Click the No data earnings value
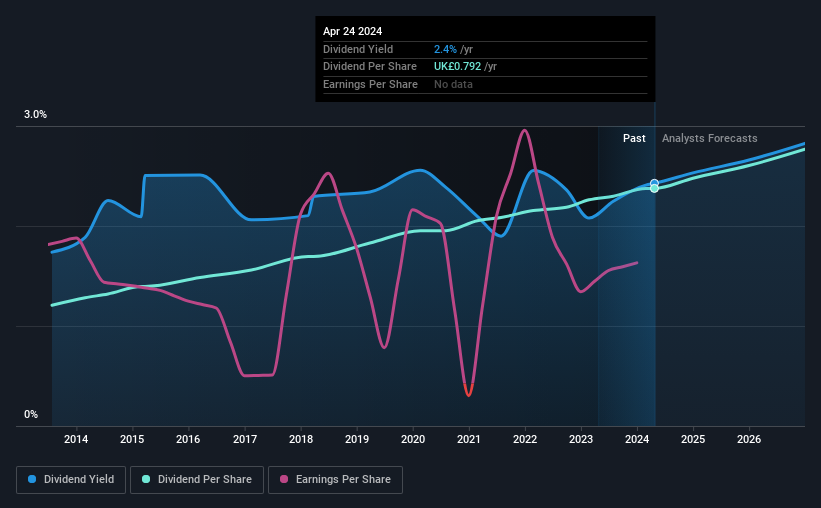This screenshot has height=508, width=821. pos(453,84)
